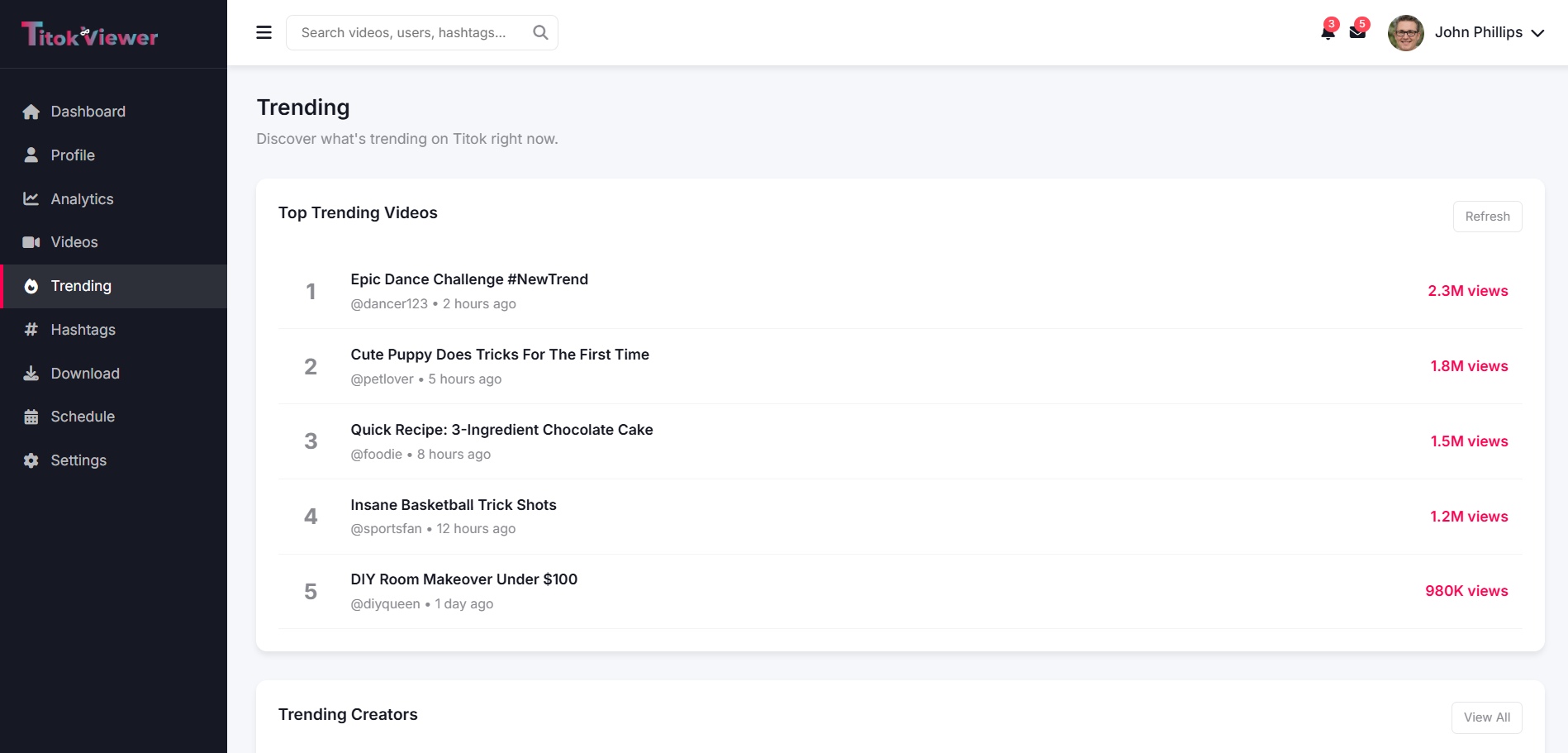The image size is (1568, 753).
Task: Click the Hashtags hash icon
Action: [x=31, y=330]
